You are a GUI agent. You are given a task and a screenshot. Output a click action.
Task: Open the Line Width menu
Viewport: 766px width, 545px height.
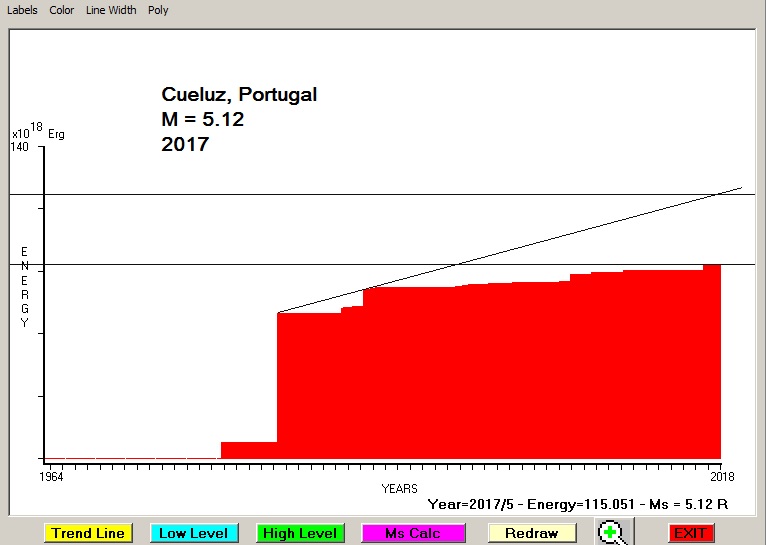click(x=111, y=10)
